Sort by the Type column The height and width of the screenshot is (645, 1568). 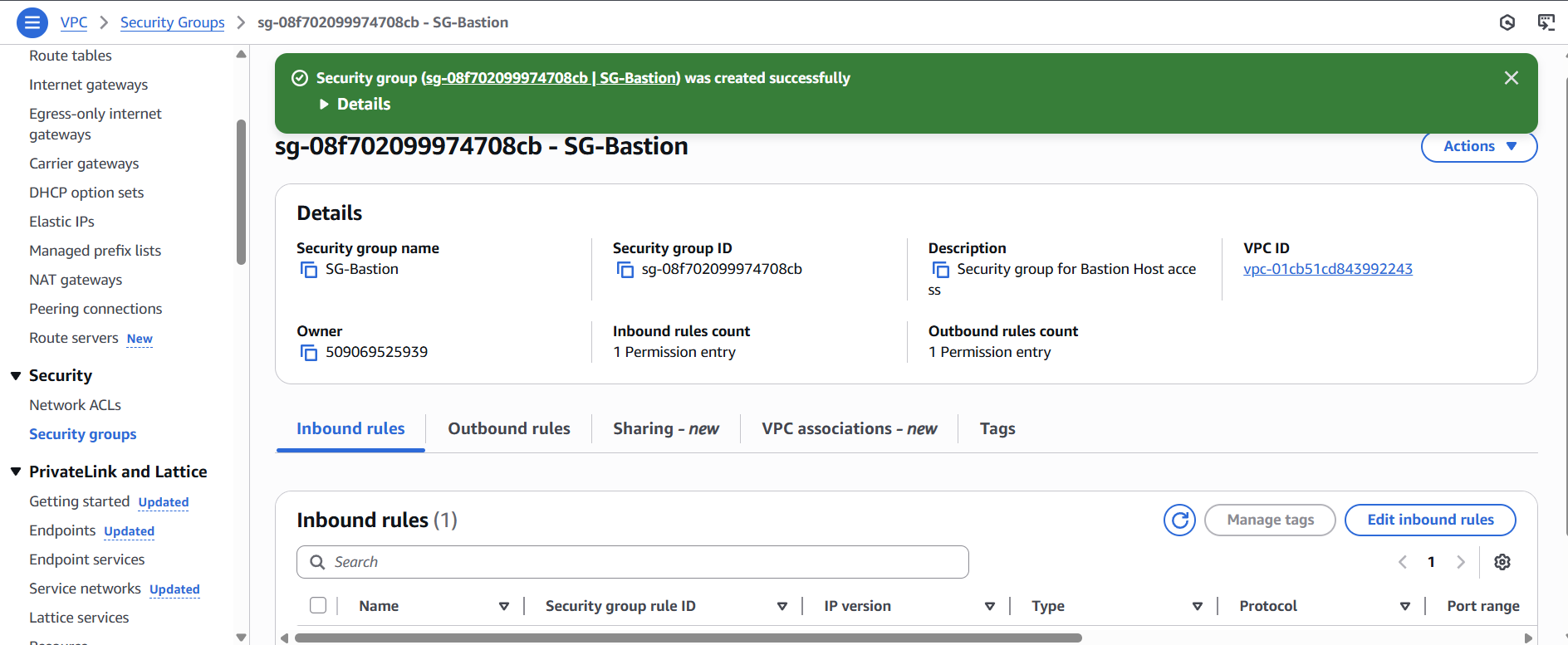1198,606
